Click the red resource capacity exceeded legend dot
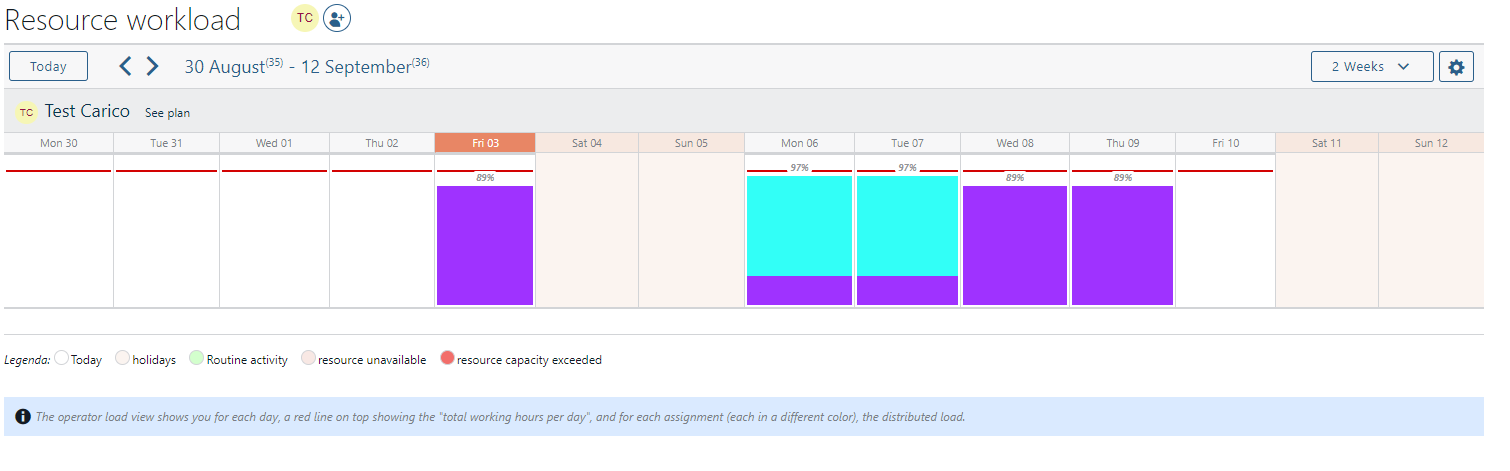Screen dimensions: 1510x471 click(447, 359)
